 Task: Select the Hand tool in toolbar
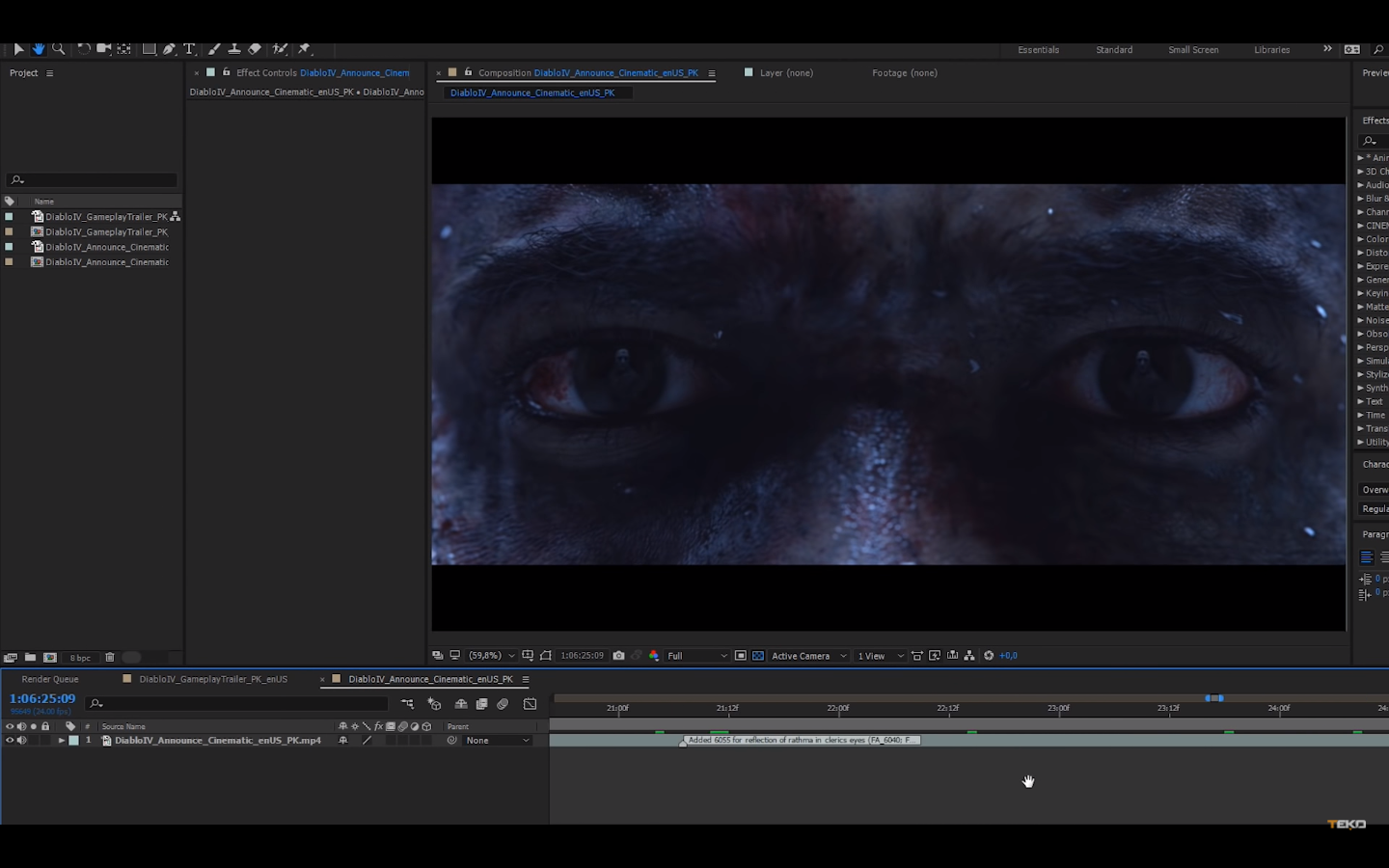click(39, 49)
